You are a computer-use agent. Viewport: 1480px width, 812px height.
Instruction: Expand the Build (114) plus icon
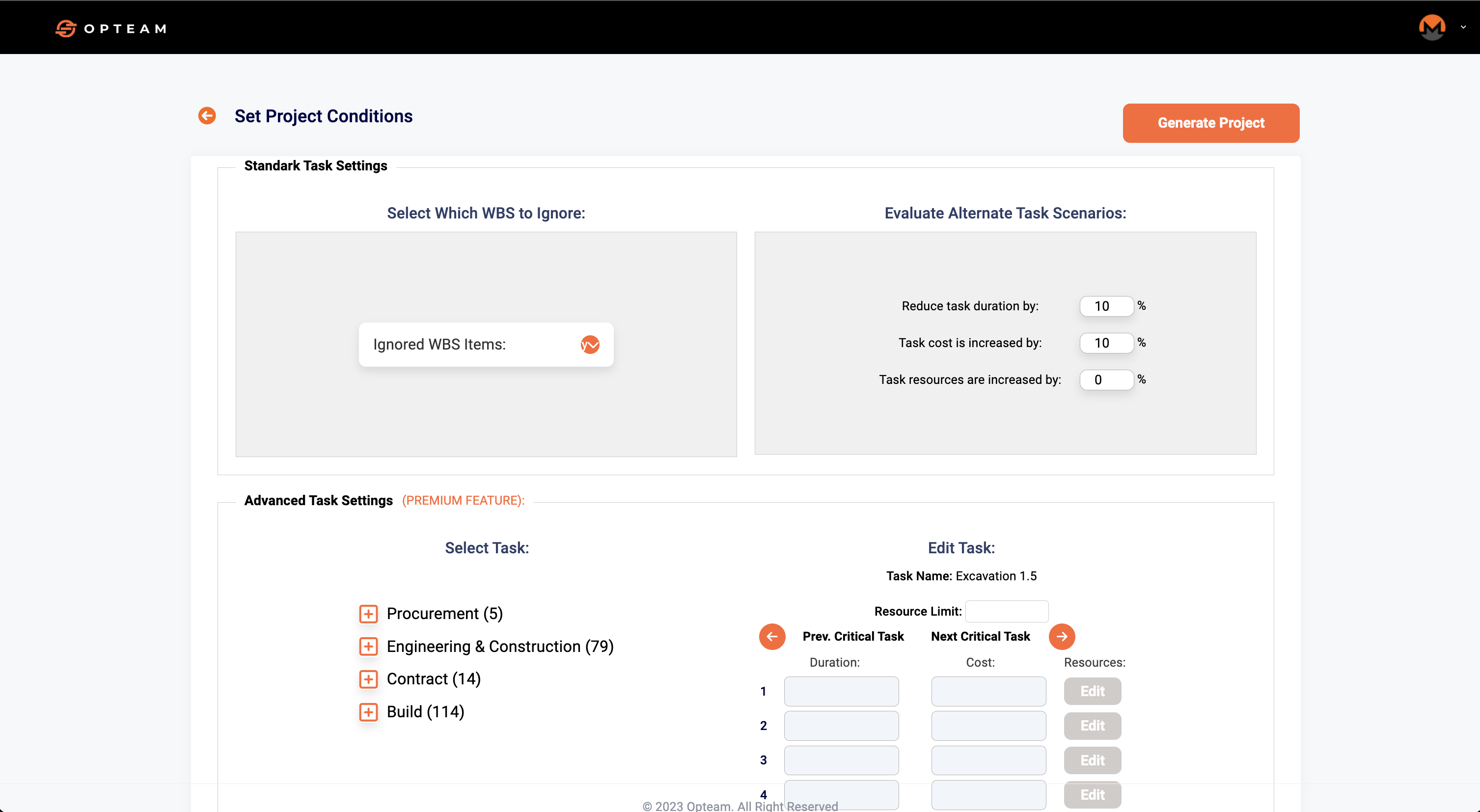pyautogui.click(x=368, y=712)
